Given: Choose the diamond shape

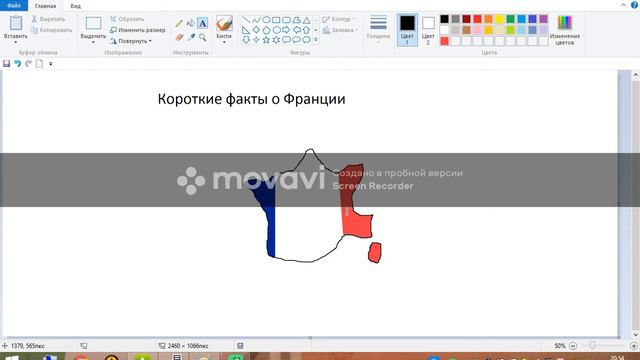Looking at the screenshot, I should tap(256, 30).
